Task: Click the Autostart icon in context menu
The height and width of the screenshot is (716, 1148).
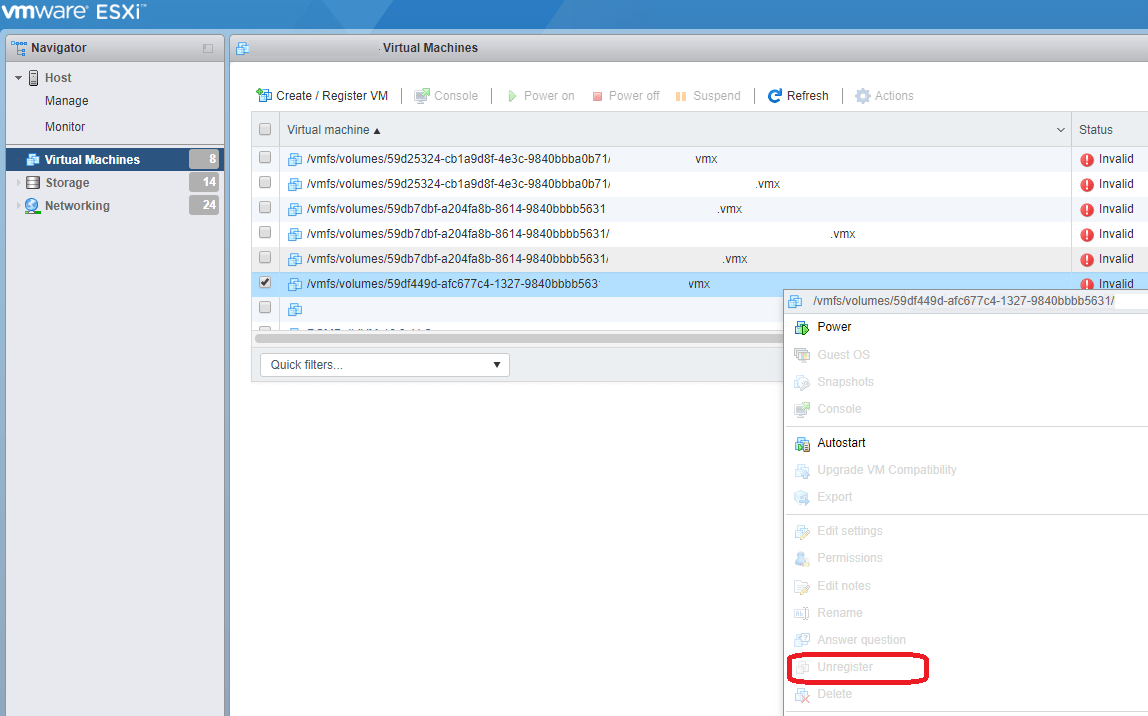Action: click(x=802, y=444)
